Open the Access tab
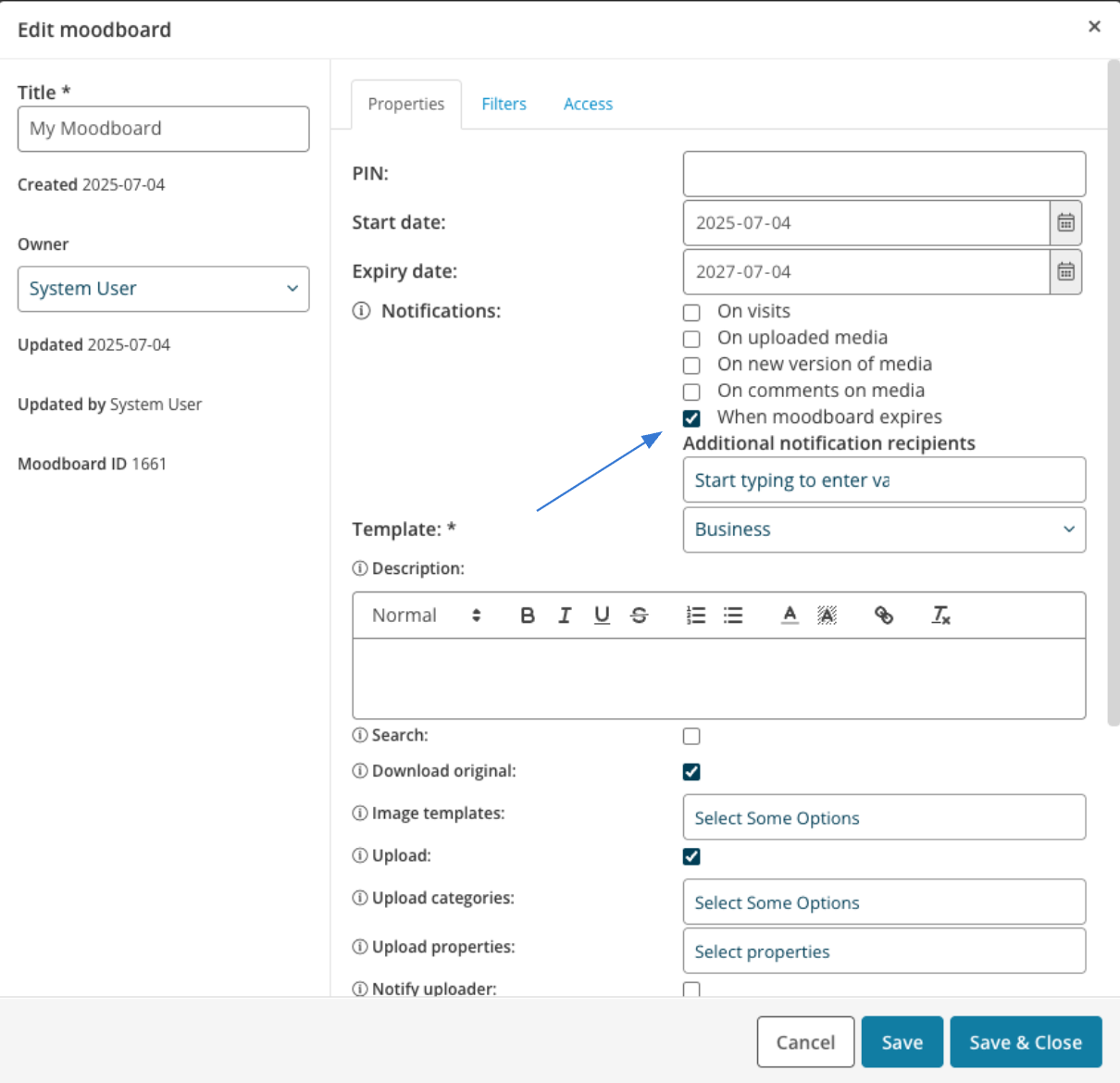The height and width of the screenshot is (1083, 1120). tap(588, 104)
